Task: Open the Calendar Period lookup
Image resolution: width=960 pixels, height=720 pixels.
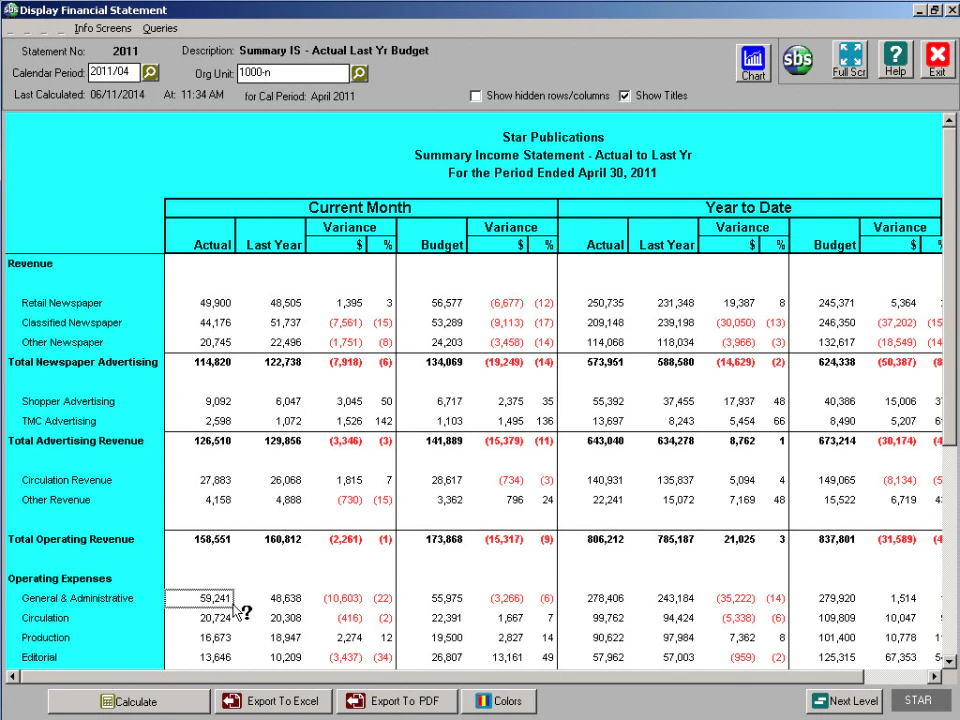Action: click(150, 72)
